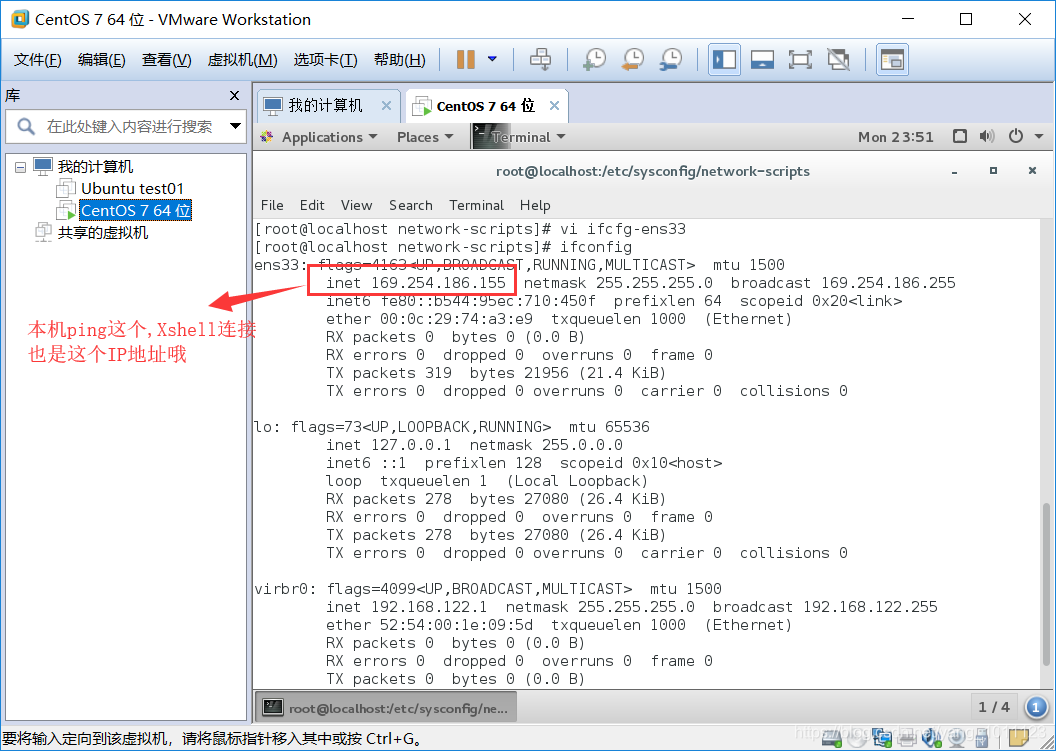This screenshot has width=1056, height=751.
Task: Open the 虚拟机(M) menu
Action: pyautogui.click(x=242, y=60)
